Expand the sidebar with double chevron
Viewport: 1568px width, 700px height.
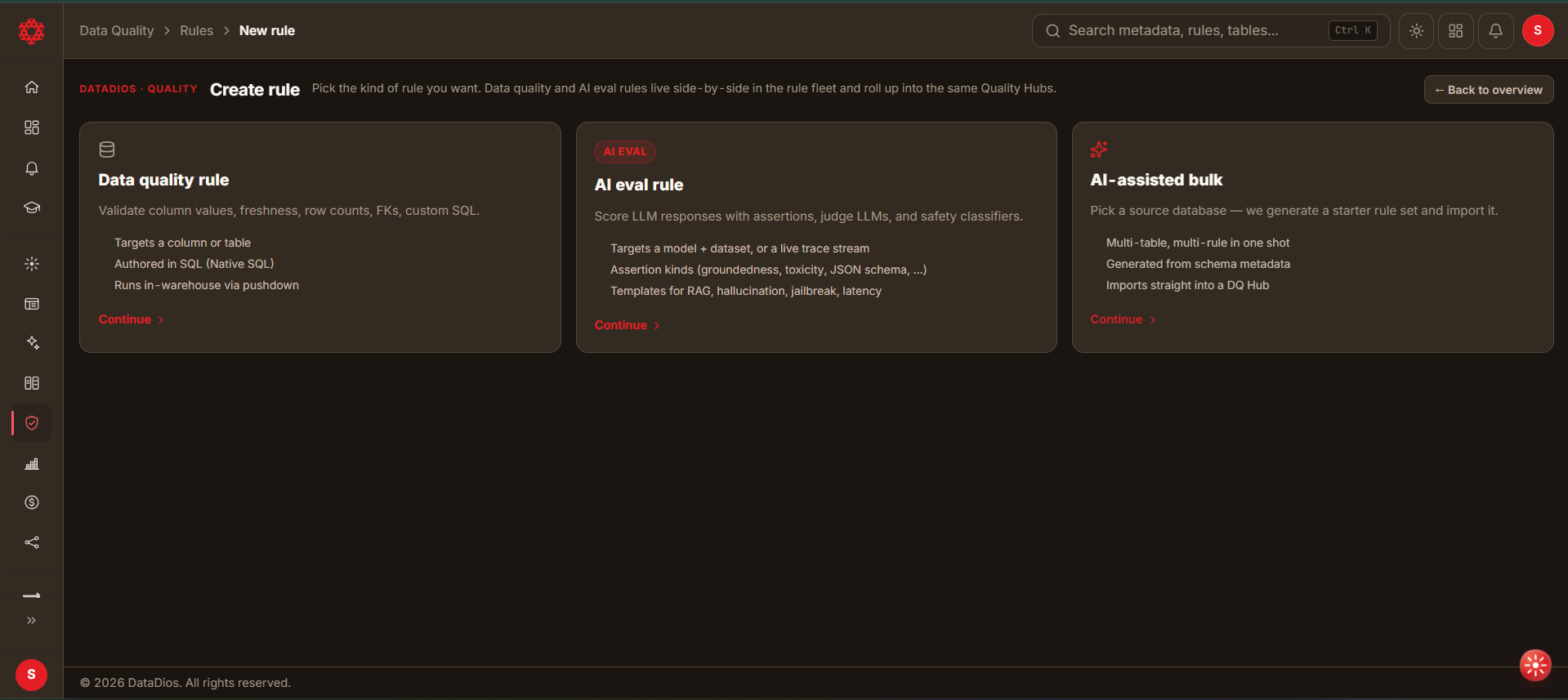coord(32,621)
